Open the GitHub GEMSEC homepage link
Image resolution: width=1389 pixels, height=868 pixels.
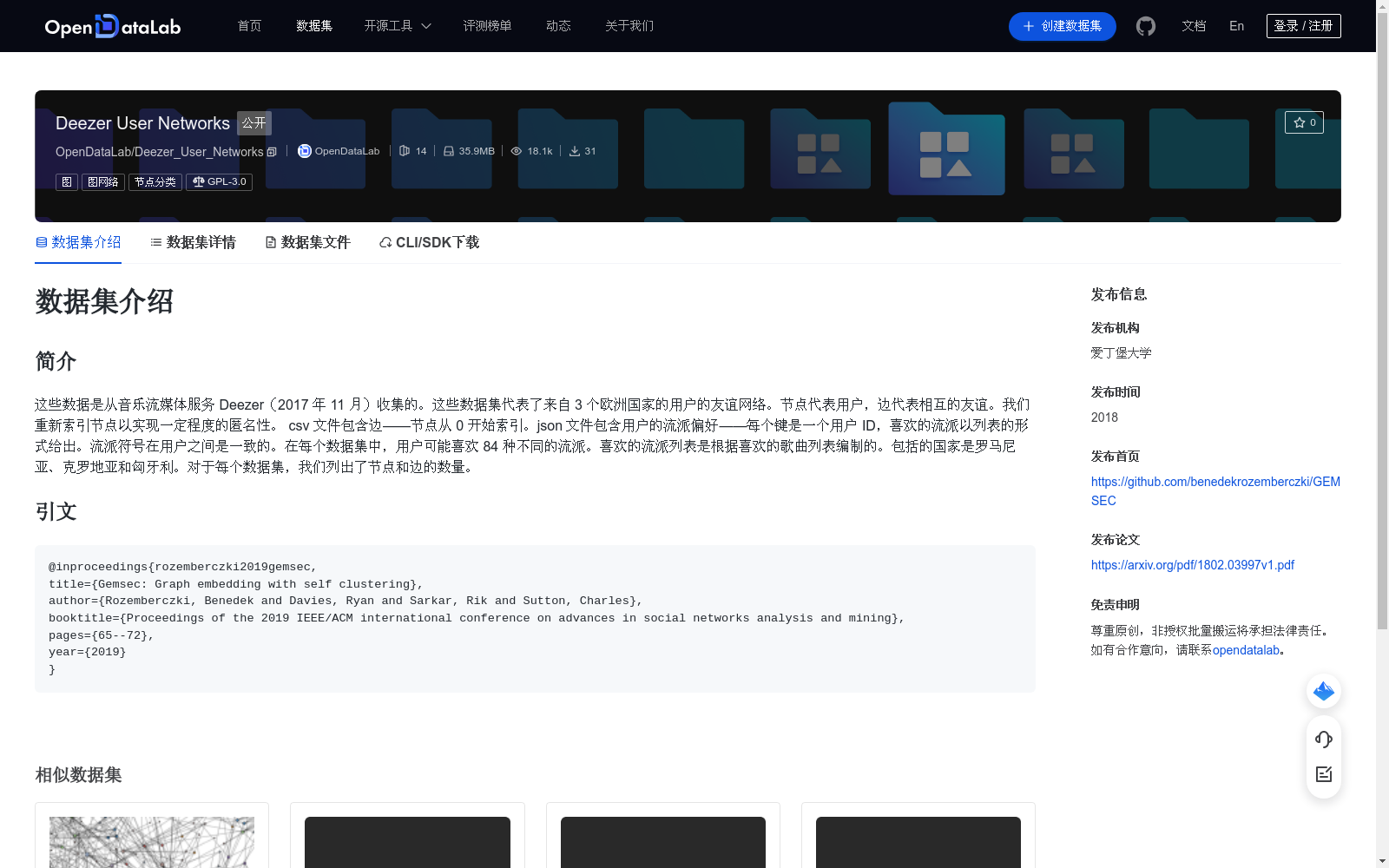pyautogui.click(x=1215, y=491)
